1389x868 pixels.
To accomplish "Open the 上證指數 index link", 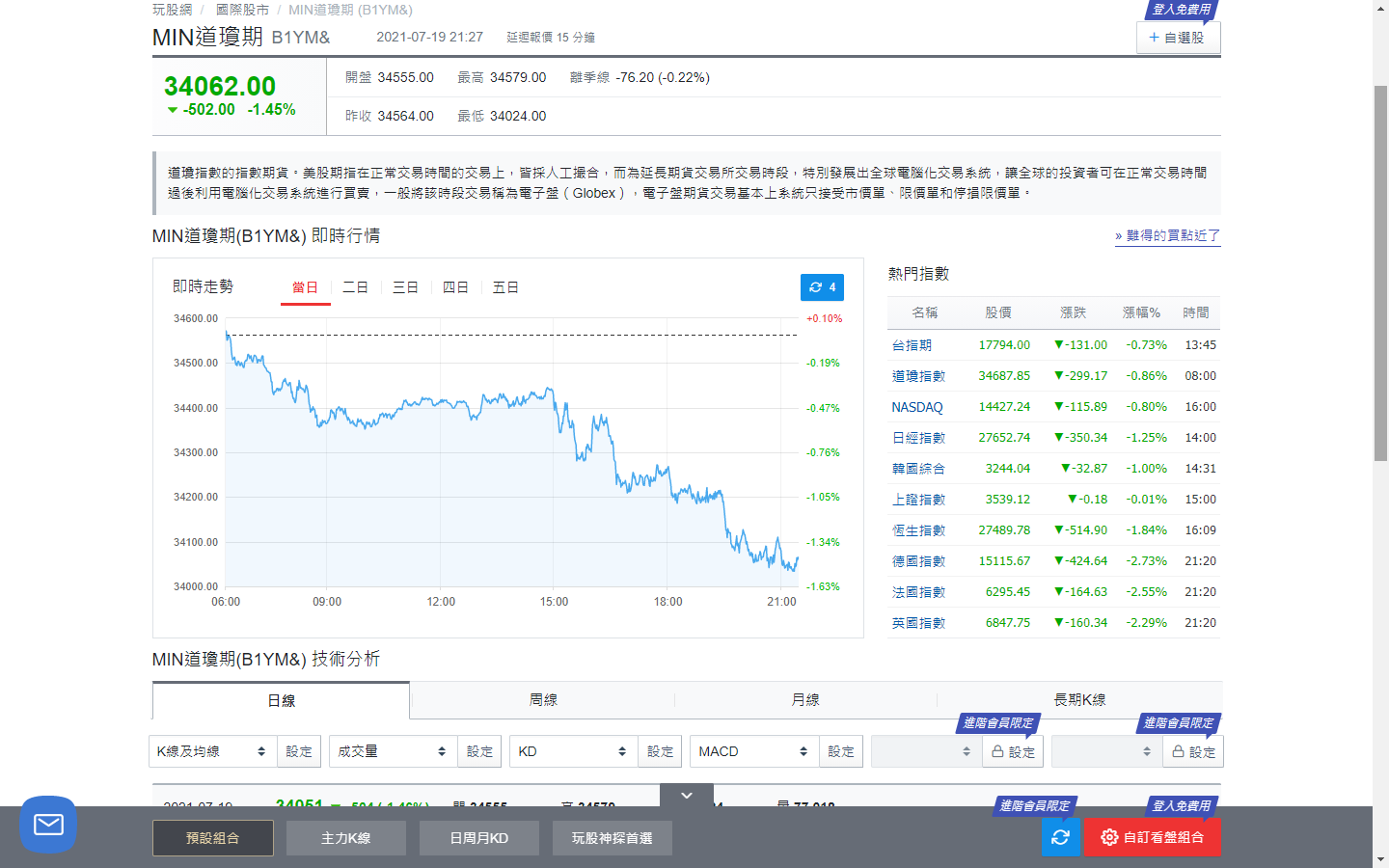I will [918, 500].
